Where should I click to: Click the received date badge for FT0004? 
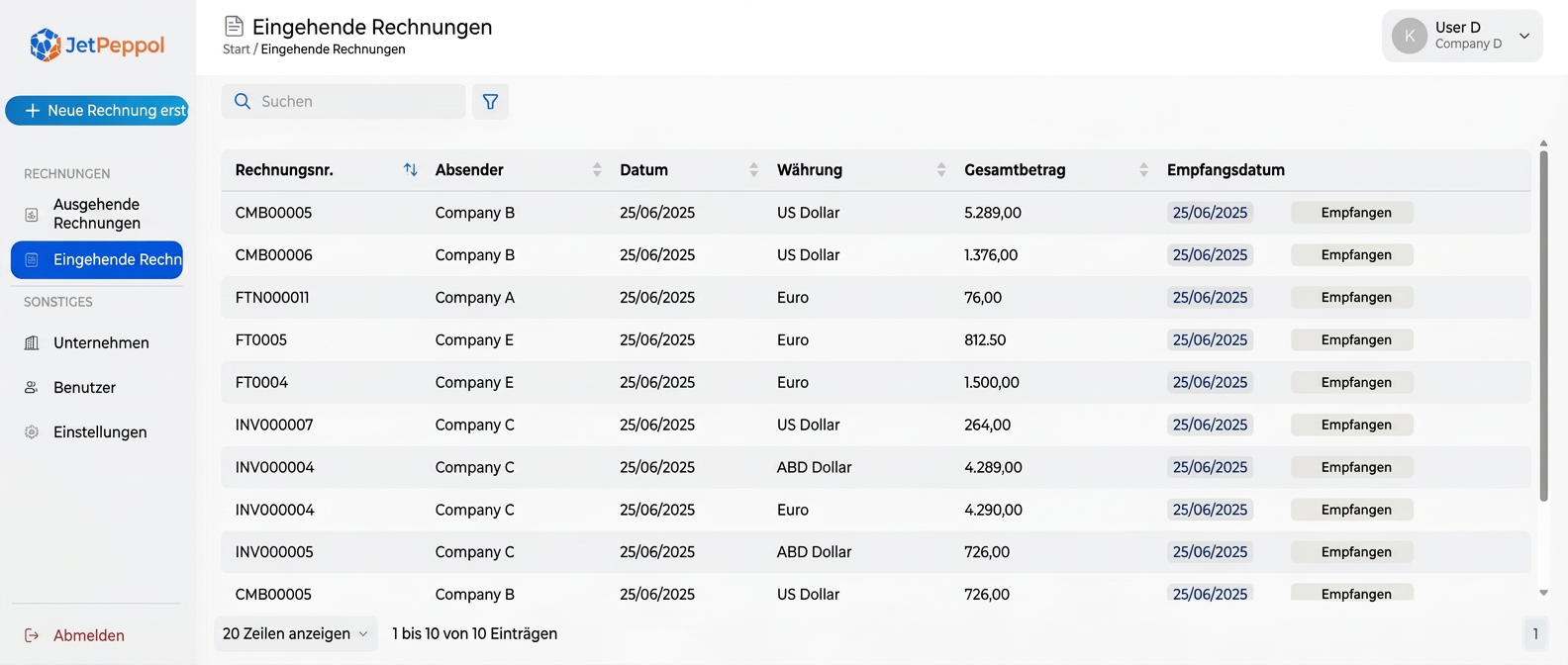pyautogui.click(x=1210, y=382)
